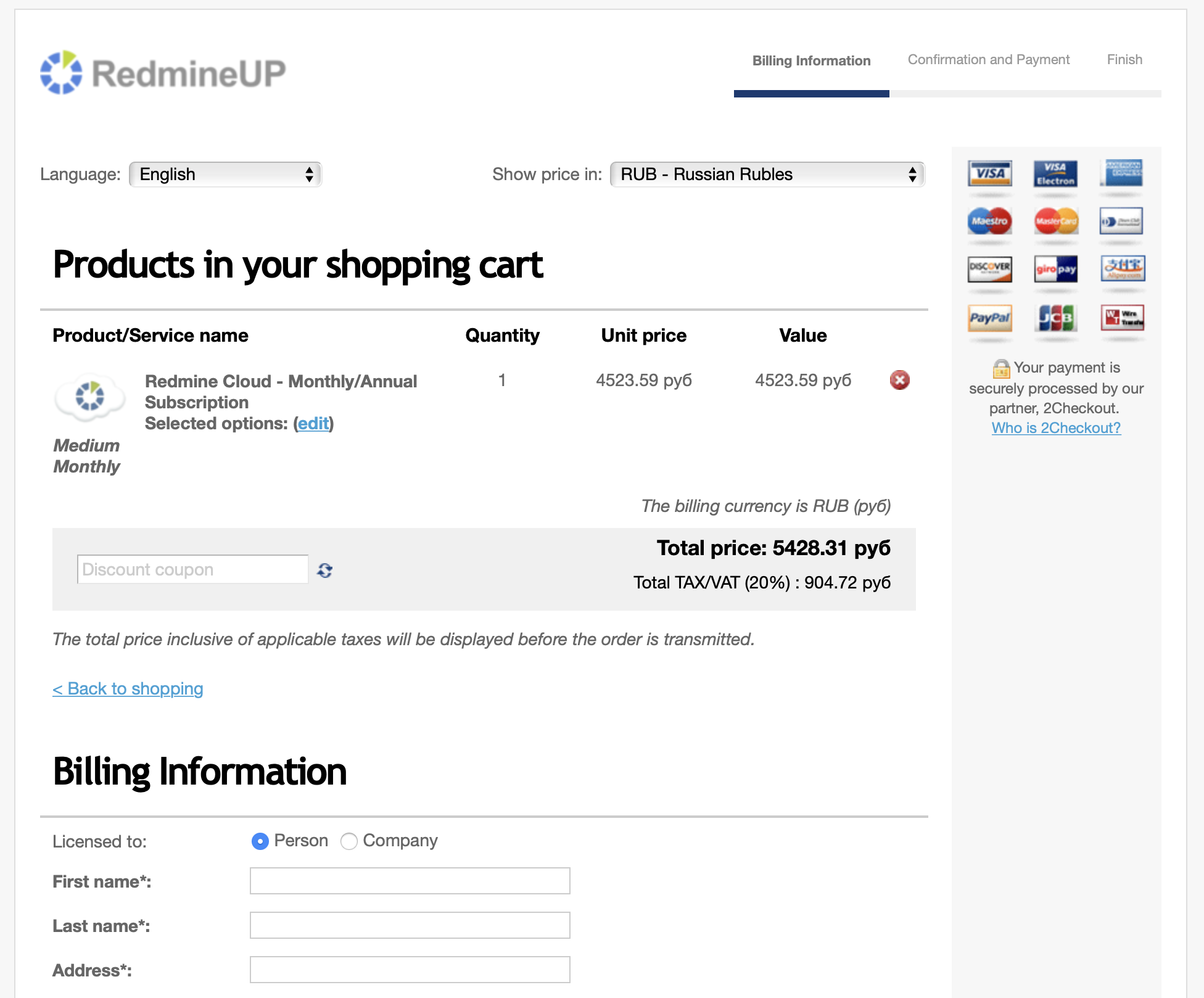1204x998 pixels.
Task: Click the Diners Club card icon
Action: point(1121,221)
